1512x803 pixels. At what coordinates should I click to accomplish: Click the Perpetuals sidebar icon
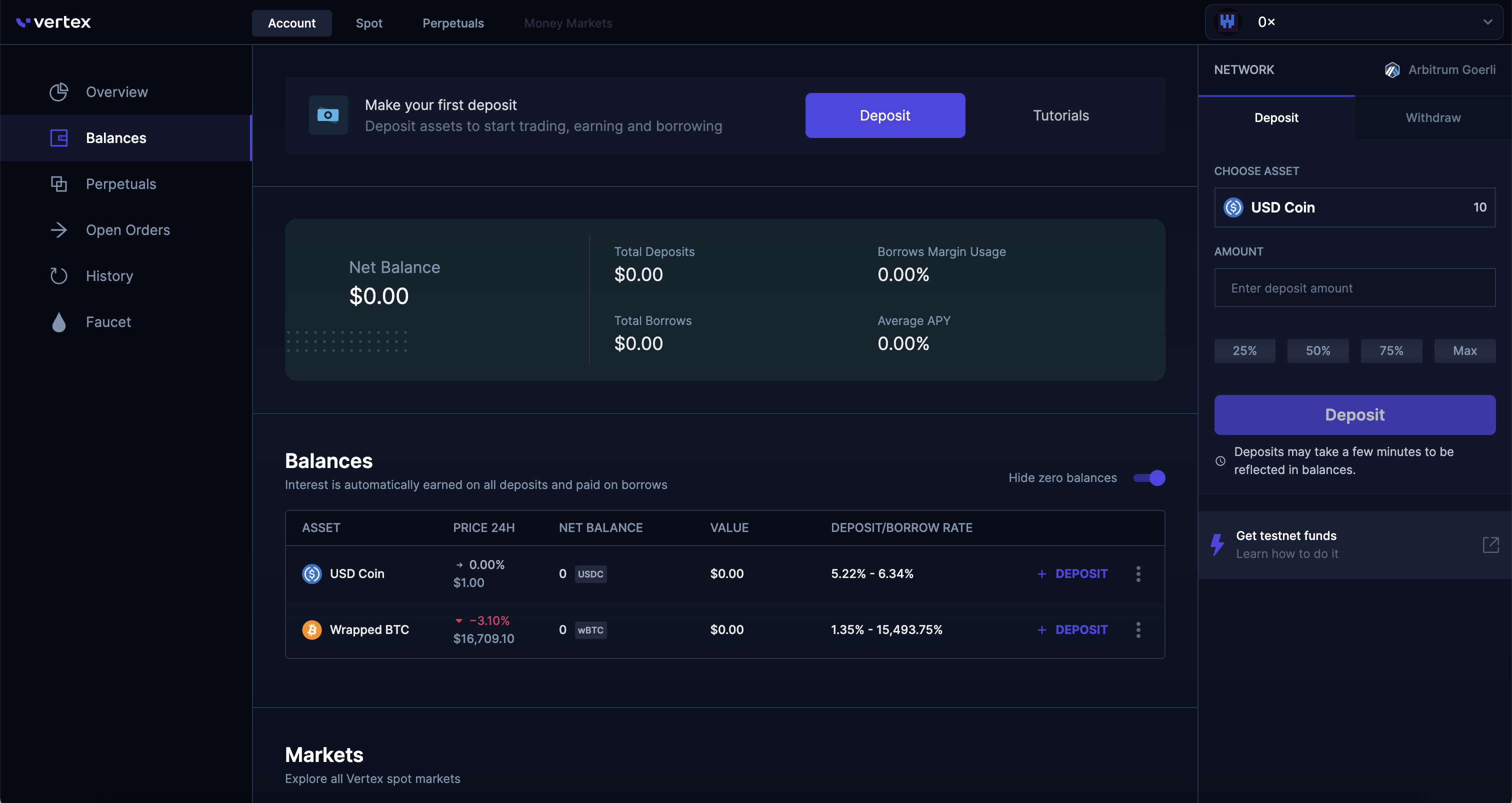click(x=58, y=183)
